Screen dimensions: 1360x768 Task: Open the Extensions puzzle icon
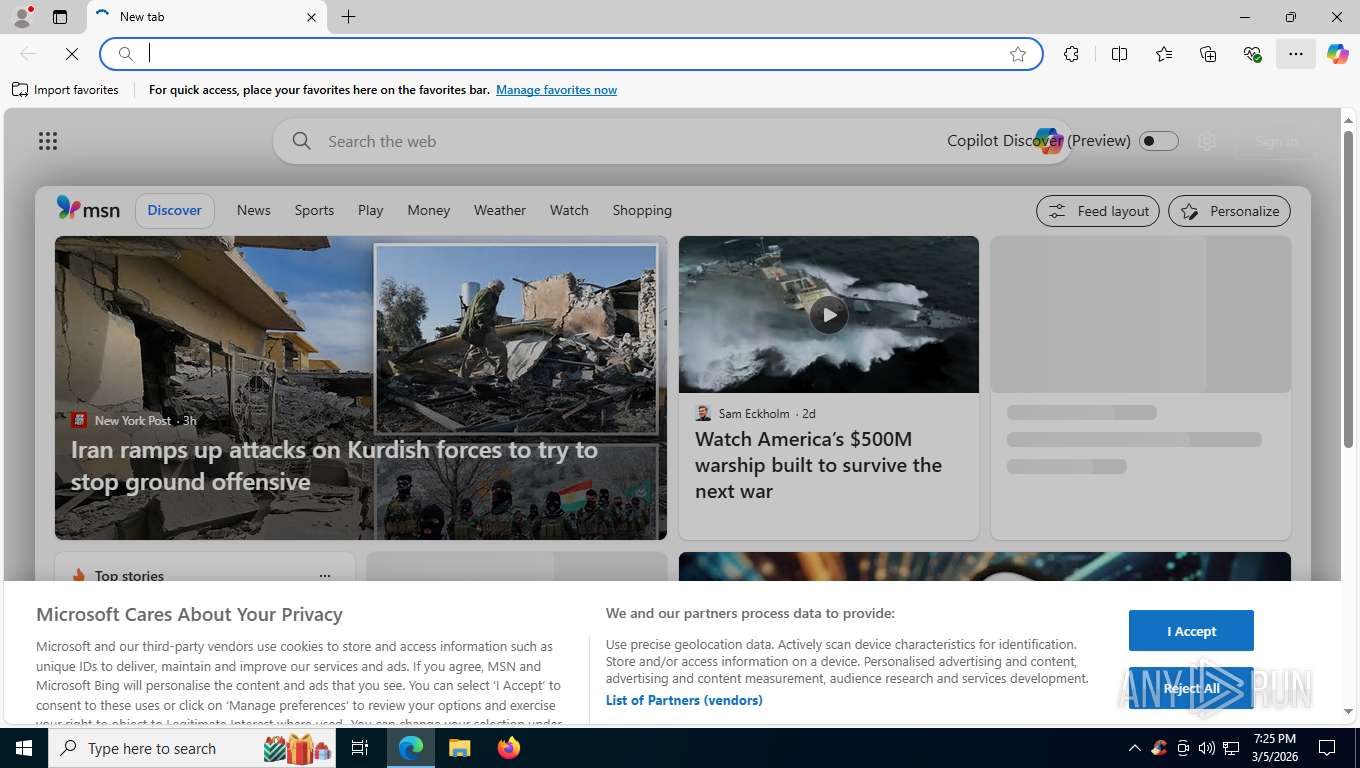1071,54
